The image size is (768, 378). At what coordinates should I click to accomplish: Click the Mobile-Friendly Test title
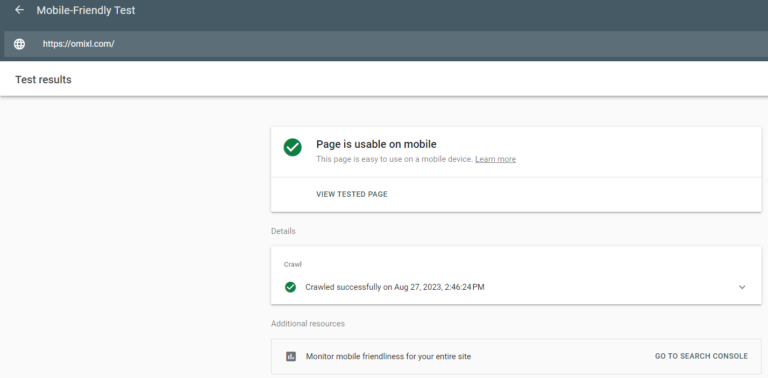click(86, 10)
